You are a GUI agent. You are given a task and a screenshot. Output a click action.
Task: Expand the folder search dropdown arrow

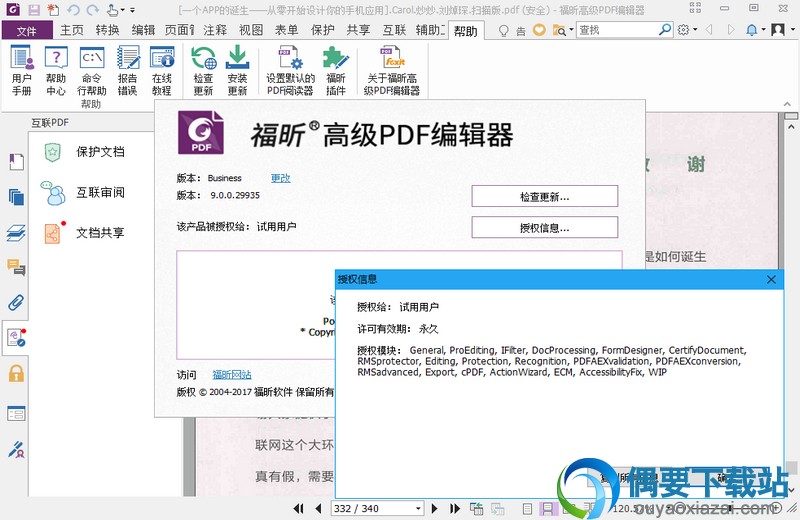click(x=571, y=30)
